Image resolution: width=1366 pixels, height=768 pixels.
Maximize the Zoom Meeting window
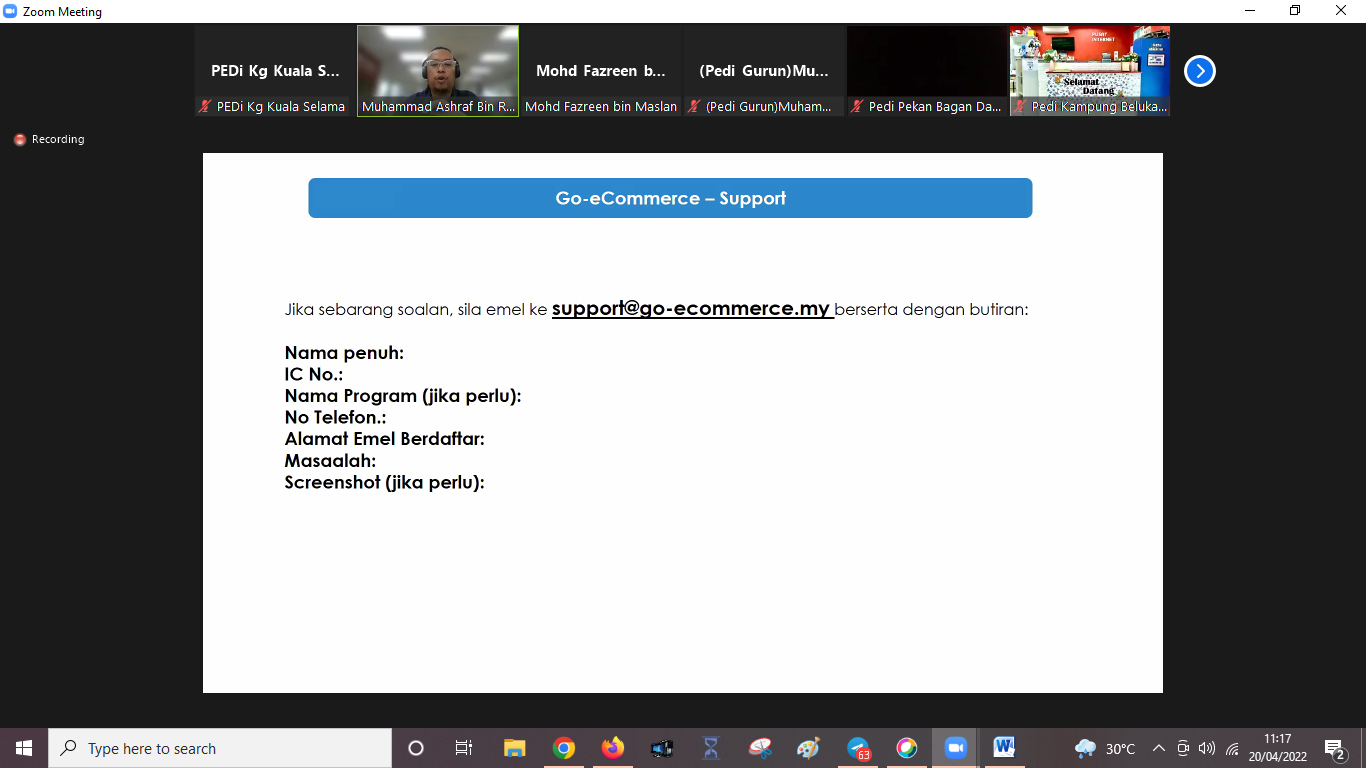(1295, 11)
